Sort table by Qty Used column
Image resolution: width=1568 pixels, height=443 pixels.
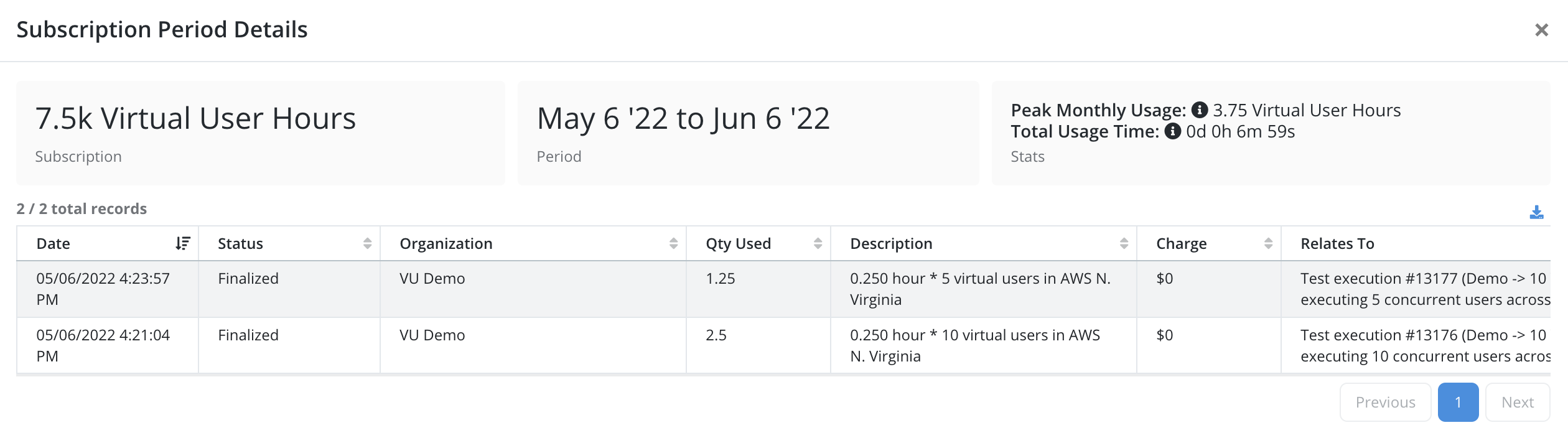coord(818,243)
